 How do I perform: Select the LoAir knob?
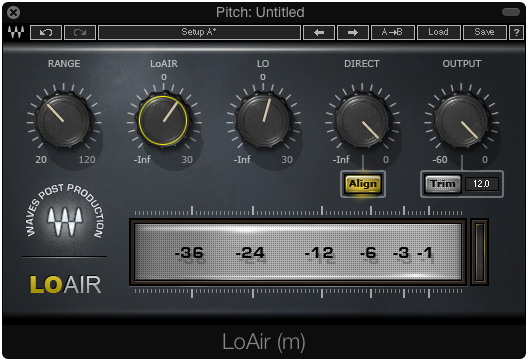pyautogui.click(x=163, y=120)
